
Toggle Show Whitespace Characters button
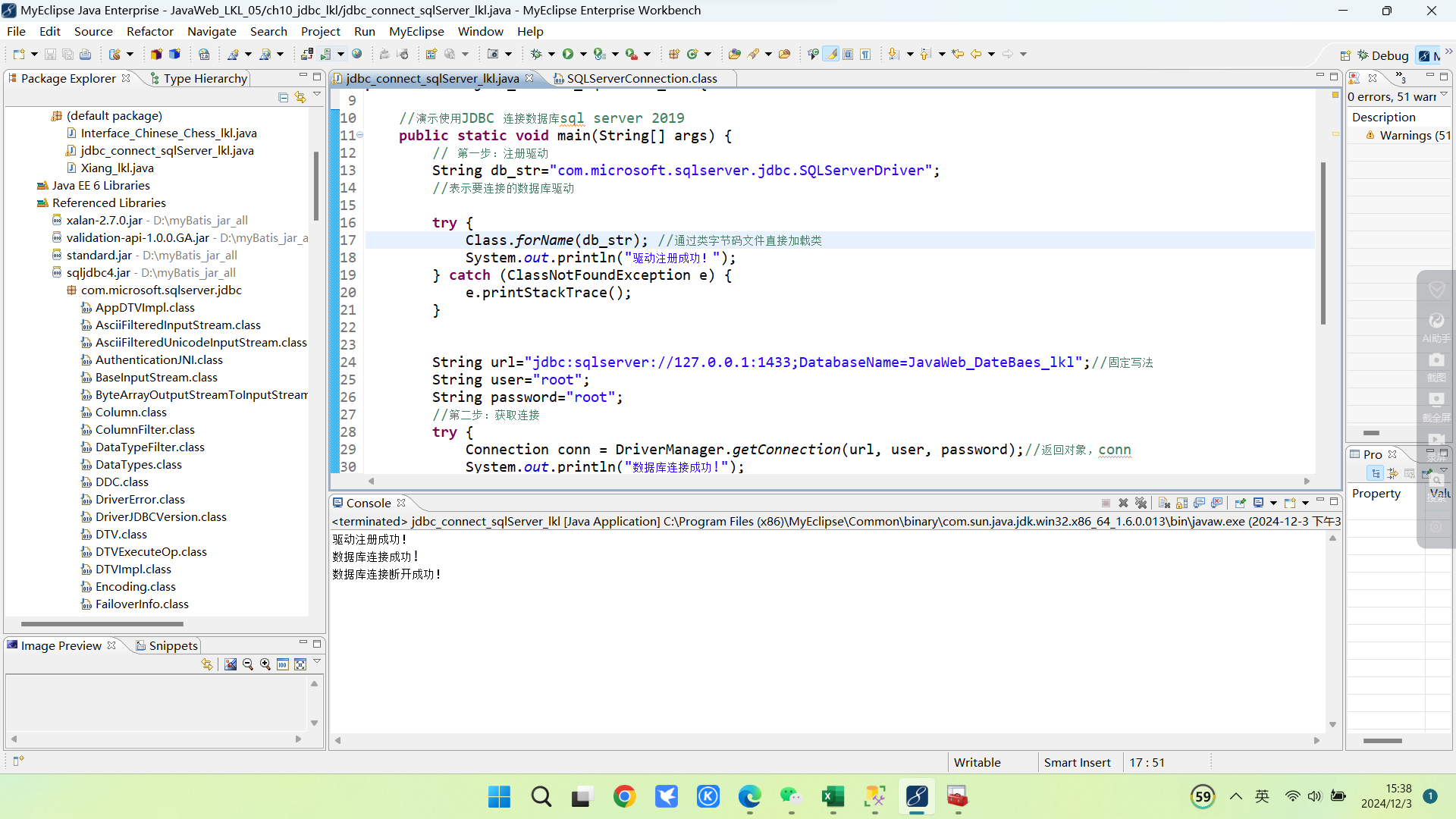pos(865,54)
